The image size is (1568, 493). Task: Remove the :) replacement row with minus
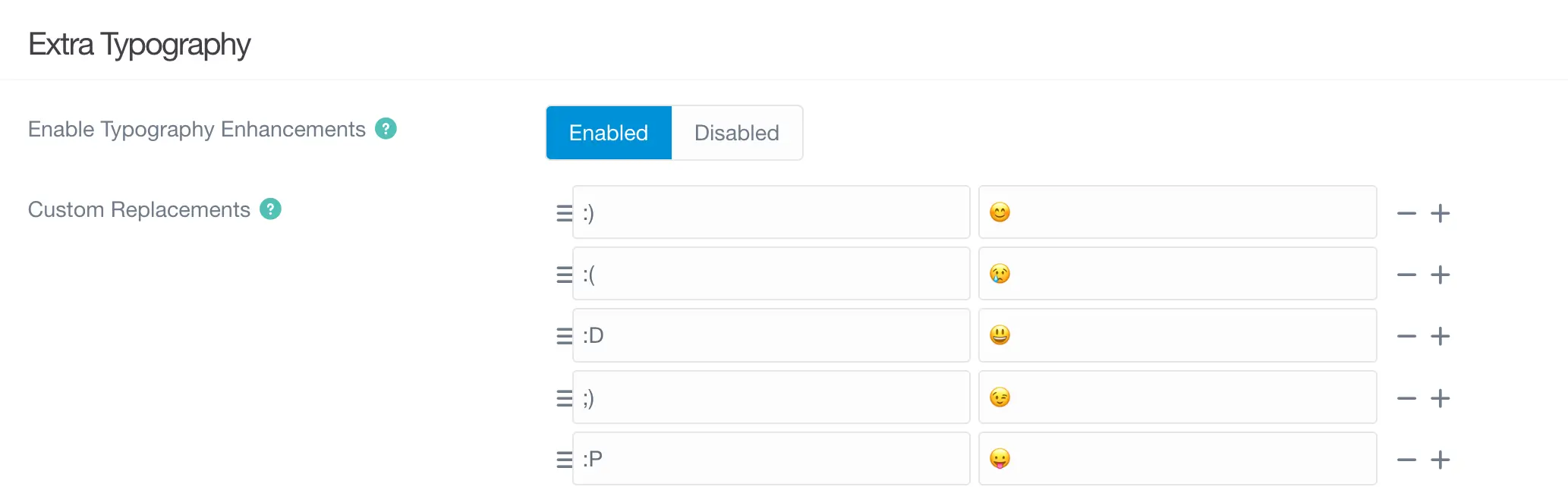click(x=1406, y=213)
